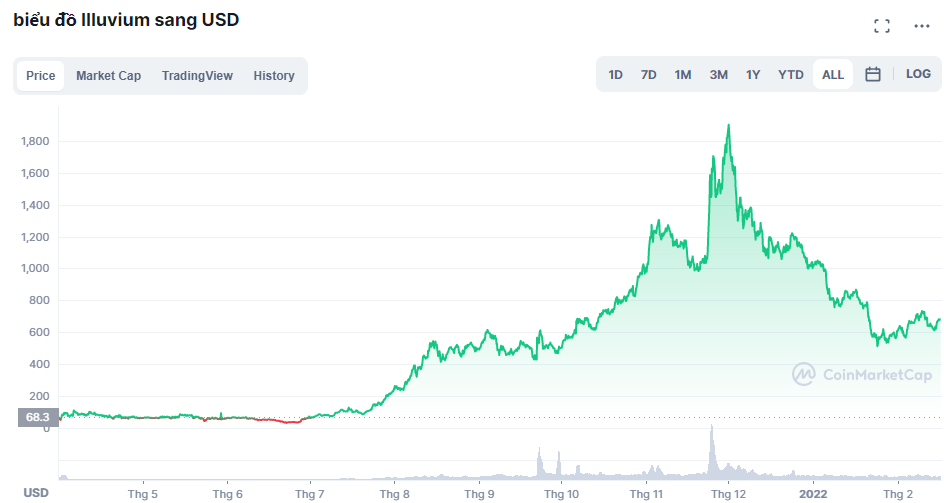Open fullscreen chart view icon
This screenshot has height=503, width=944.
click(x=881, y=26)
